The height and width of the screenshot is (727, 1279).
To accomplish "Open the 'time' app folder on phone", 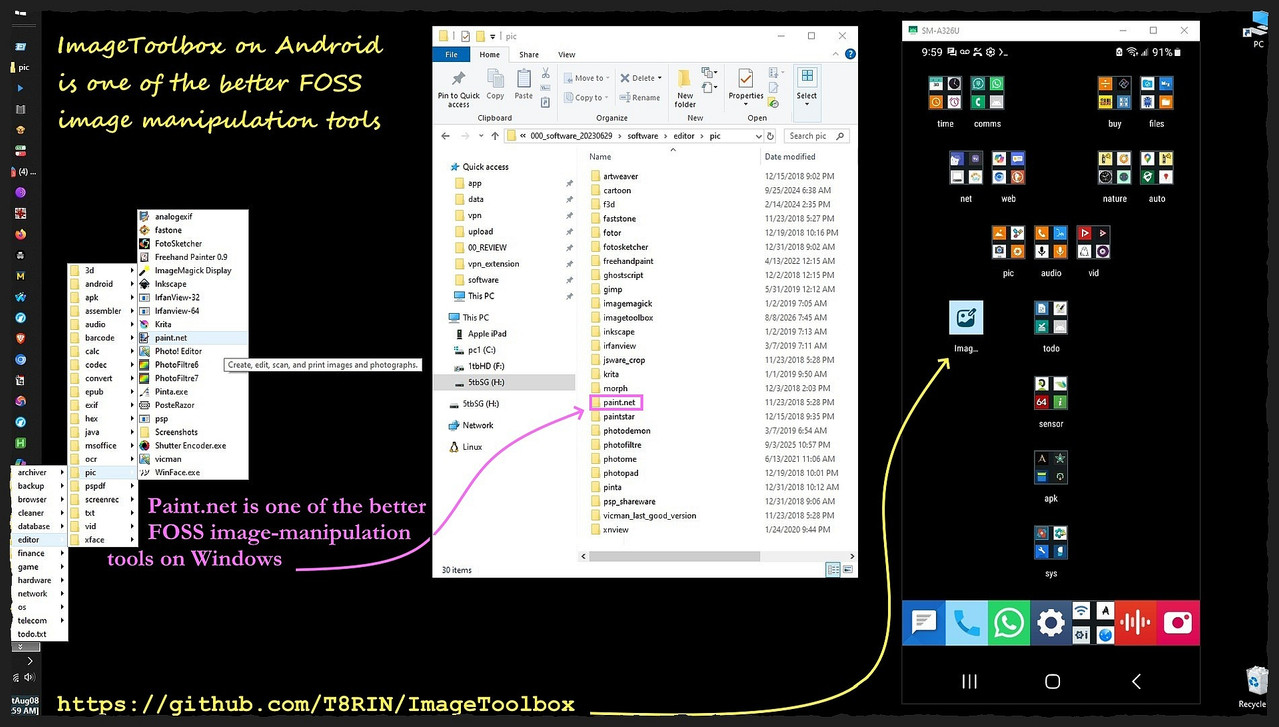I will tap(946, 93).
